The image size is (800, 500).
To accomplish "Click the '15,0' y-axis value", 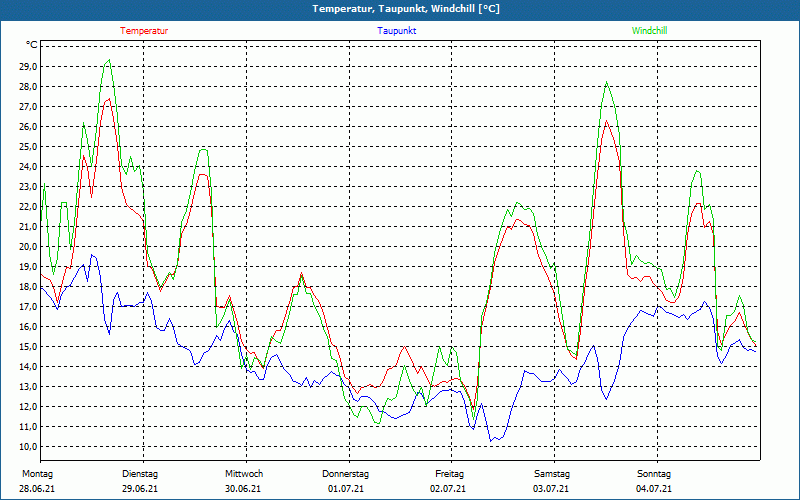I will (x=29, y=346).
